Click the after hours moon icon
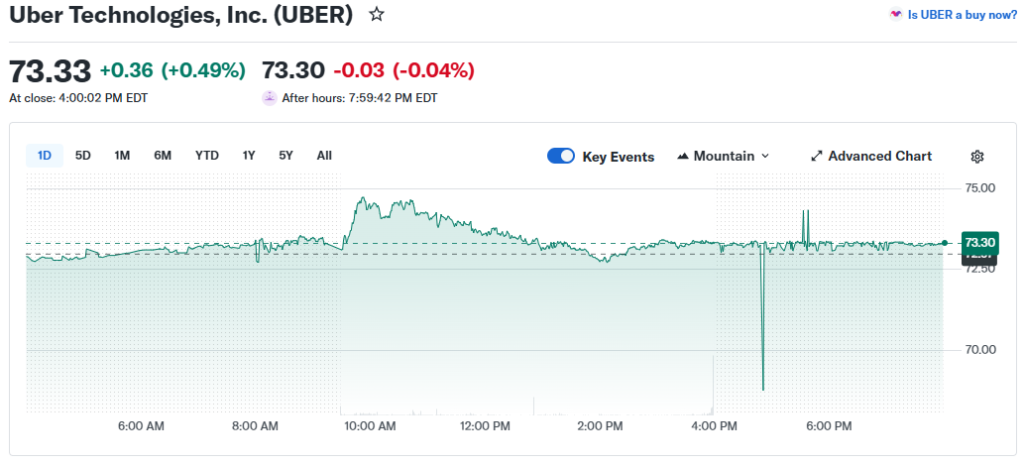This screenshot has height=465, width=1024. pos(269,98)
